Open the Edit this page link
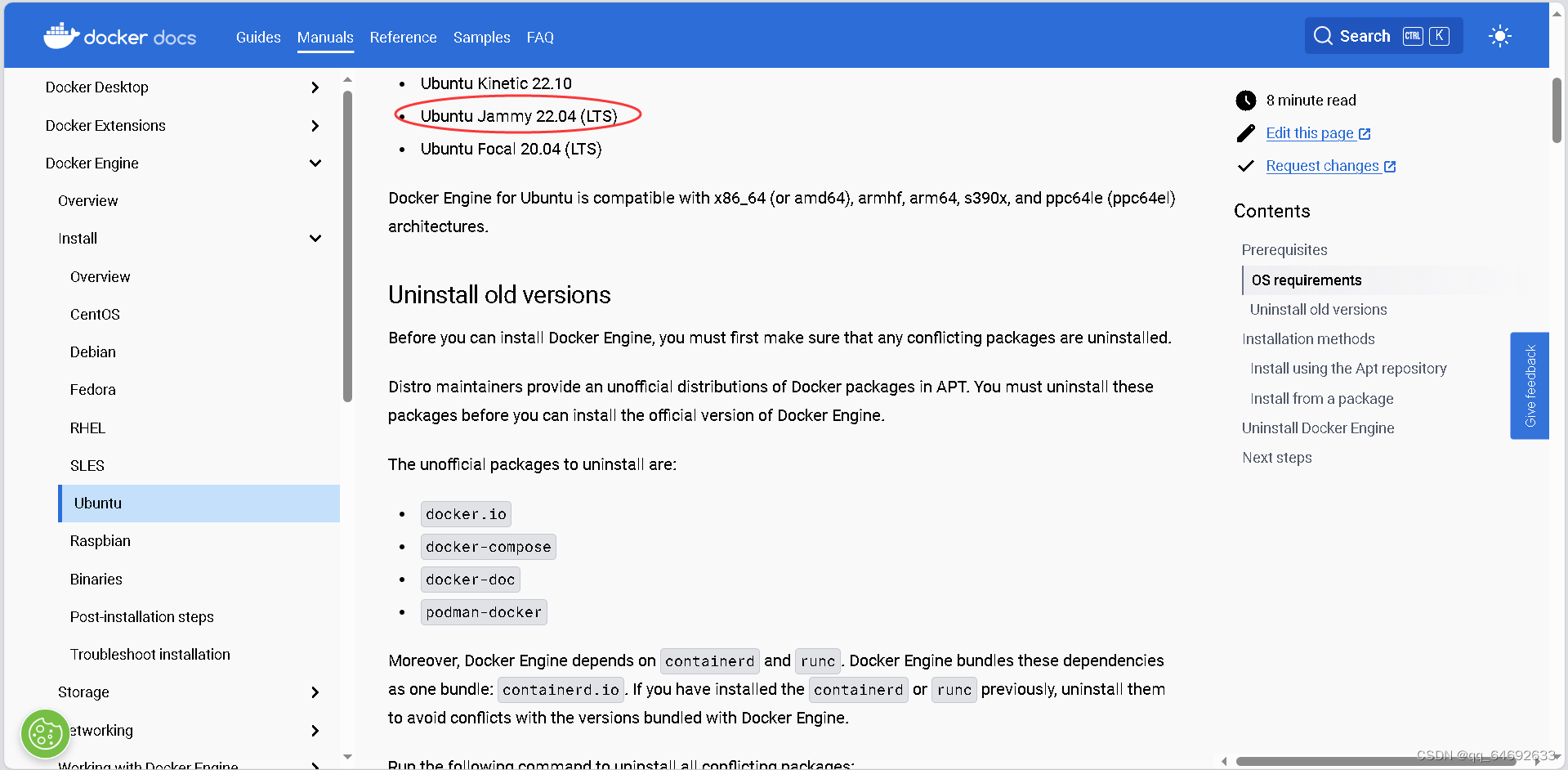1568x770 pixels. click(x=1310, y=133)
